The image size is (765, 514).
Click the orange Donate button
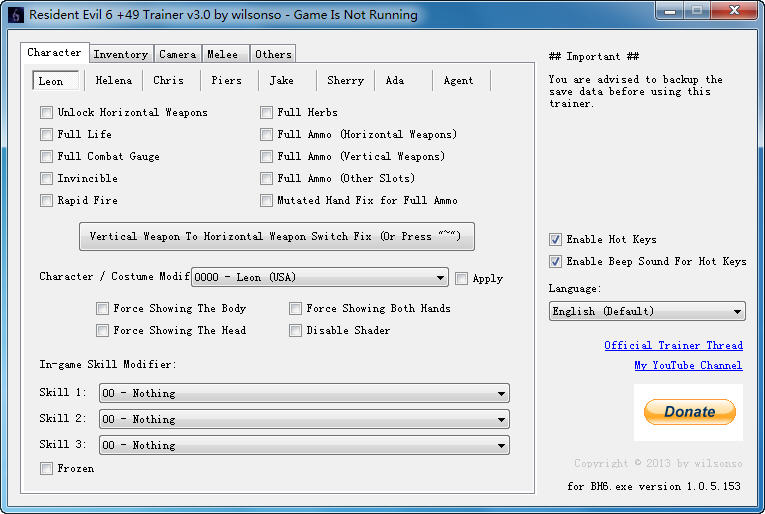pos(689,412)
